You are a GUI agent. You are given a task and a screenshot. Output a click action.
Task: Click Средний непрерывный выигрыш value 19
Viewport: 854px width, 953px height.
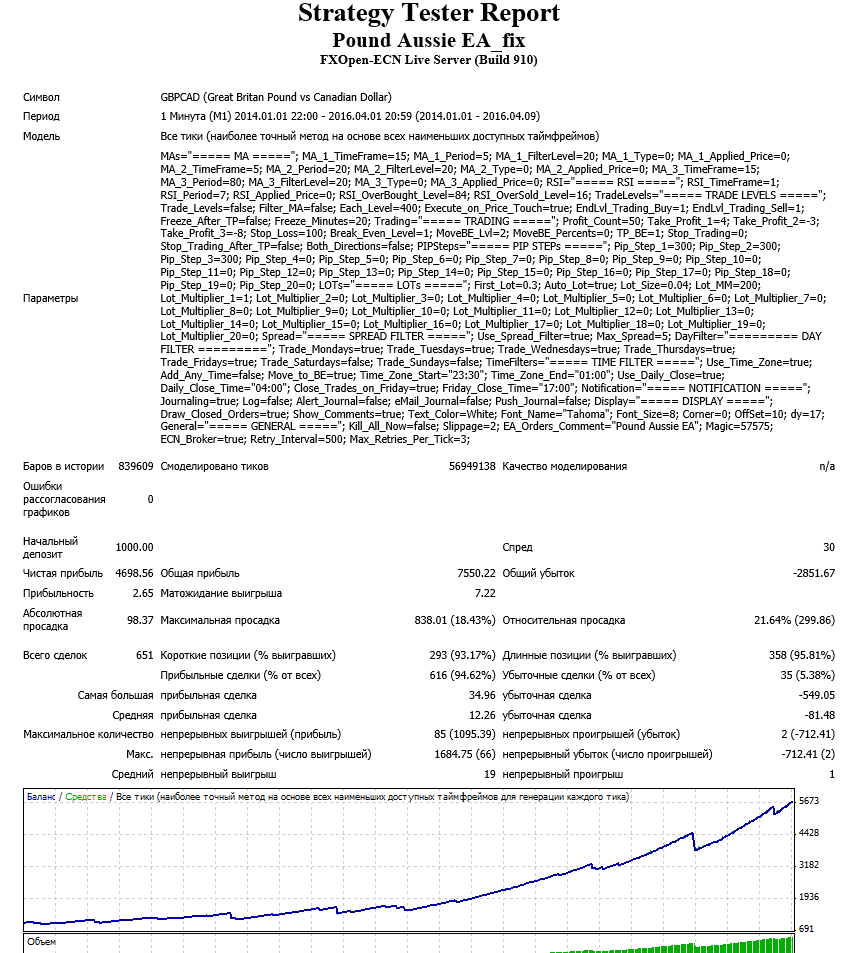click(x=490, y=774)
